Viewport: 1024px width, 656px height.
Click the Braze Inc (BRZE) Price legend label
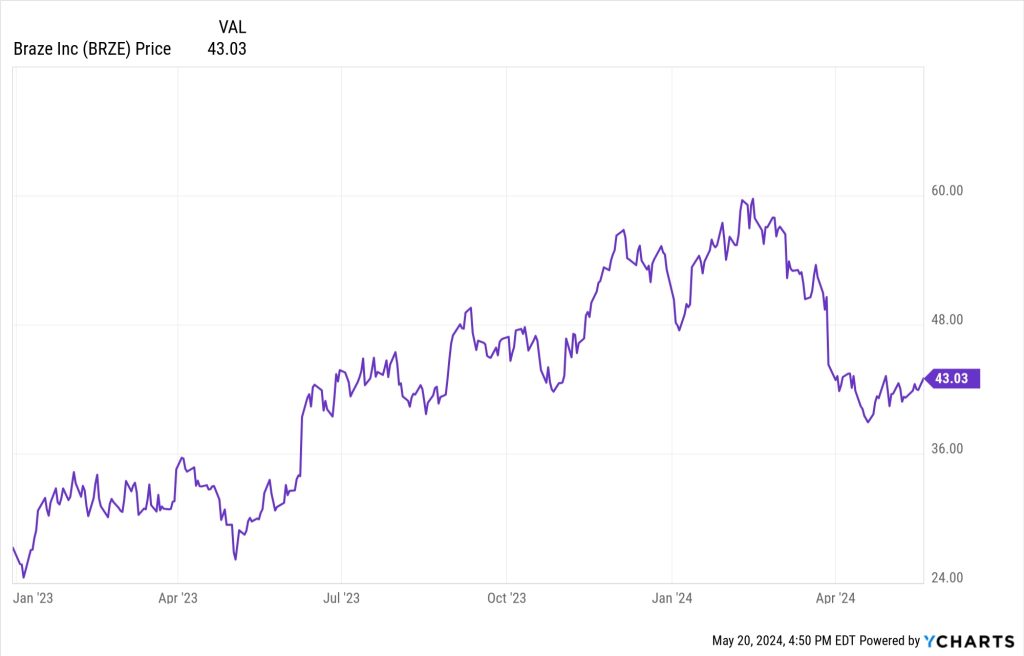(x=92, y=48)
